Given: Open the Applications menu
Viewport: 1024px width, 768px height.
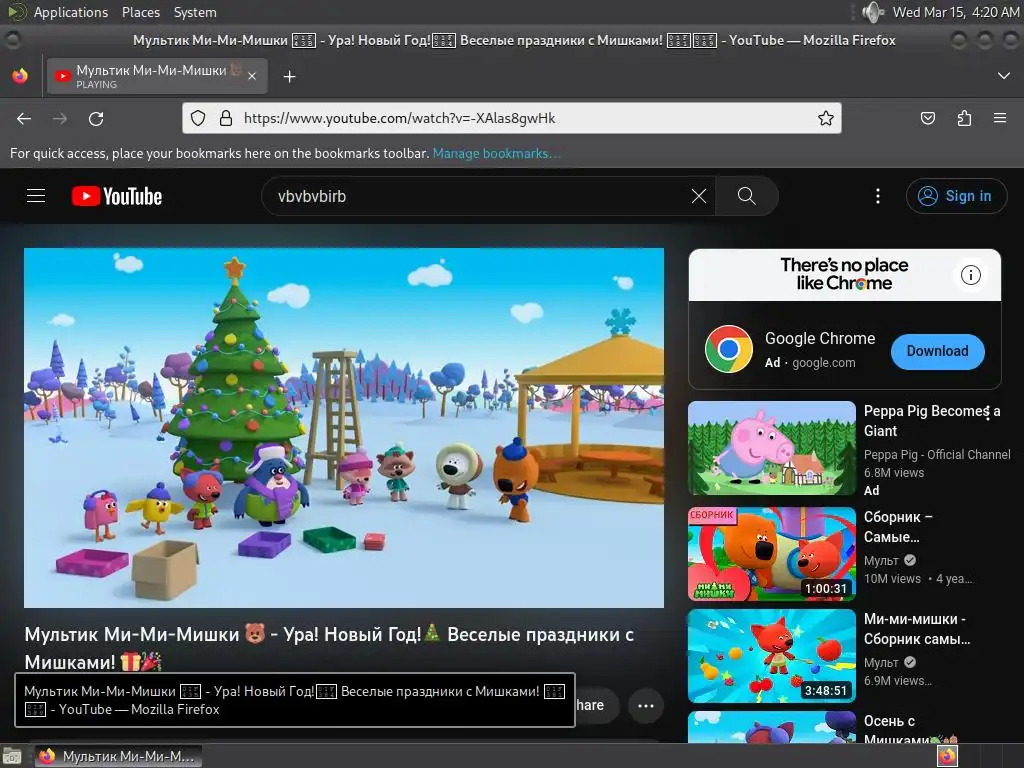Looking at the screenshot, I should tap(71, 12).
